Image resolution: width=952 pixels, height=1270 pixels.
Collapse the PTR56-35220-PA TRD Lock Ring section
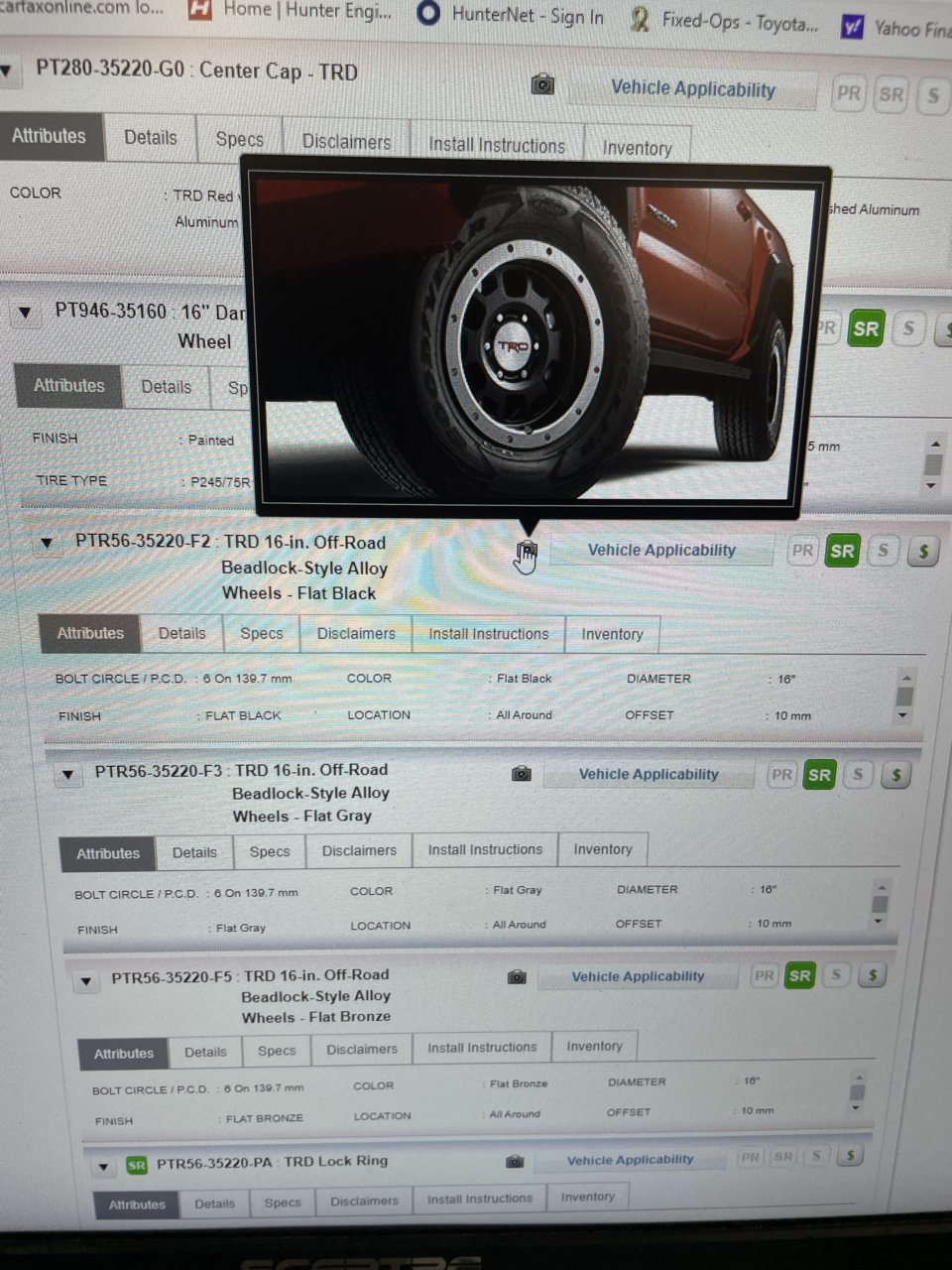103,1167
